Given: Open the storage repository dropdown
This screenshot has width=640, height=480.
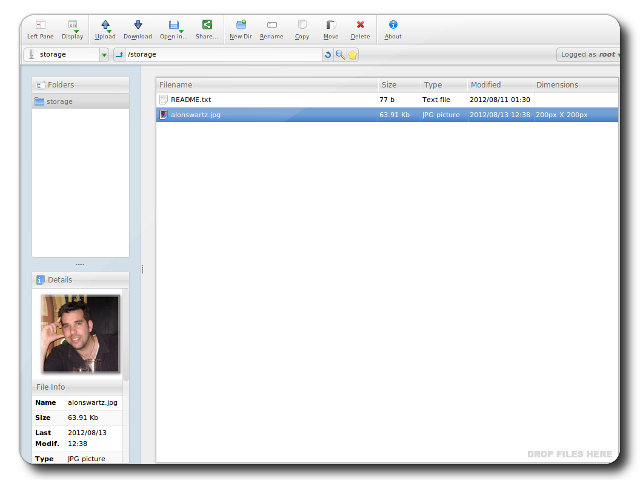Looking at the screenshot, I should click(104, 55).
